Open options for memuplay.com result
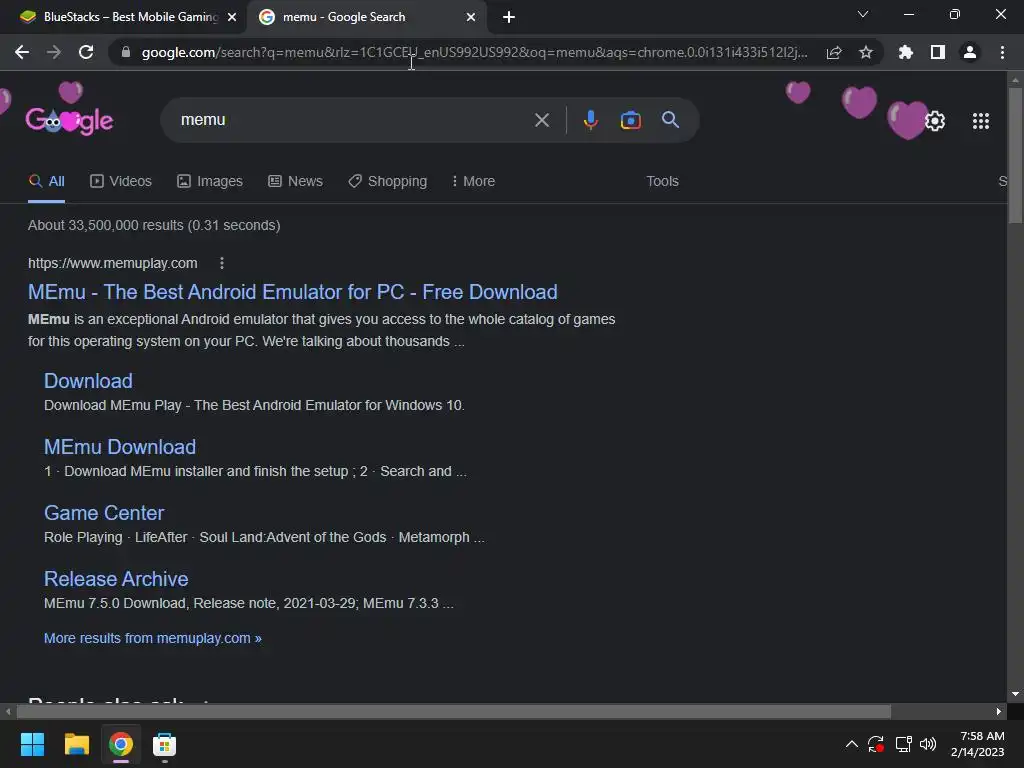This screenshot has width=1024, height=768. (x=222, y=263)
